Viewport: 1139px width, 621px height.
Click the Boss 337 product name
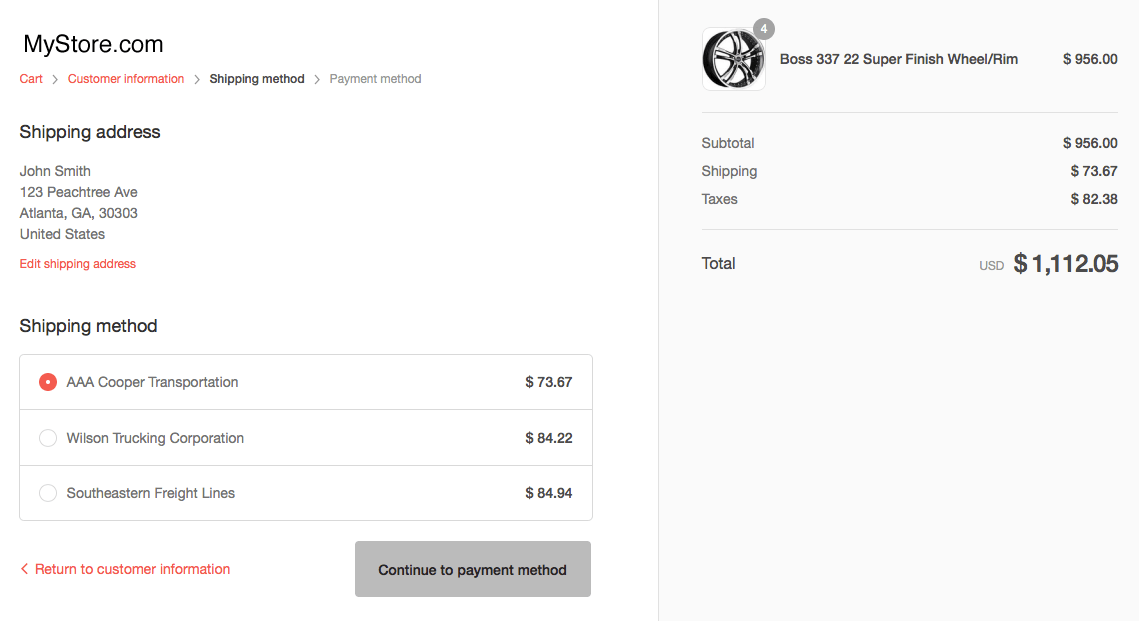(899, 59)
